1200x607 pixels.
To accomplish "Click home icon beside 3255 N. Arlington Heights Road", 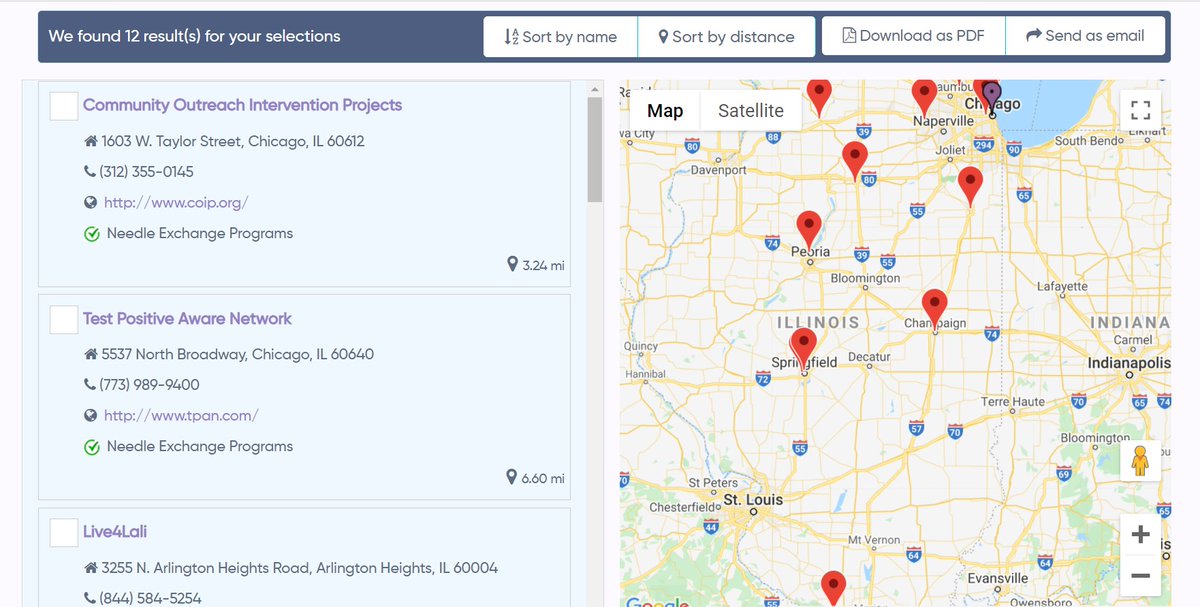I will 91,568.
